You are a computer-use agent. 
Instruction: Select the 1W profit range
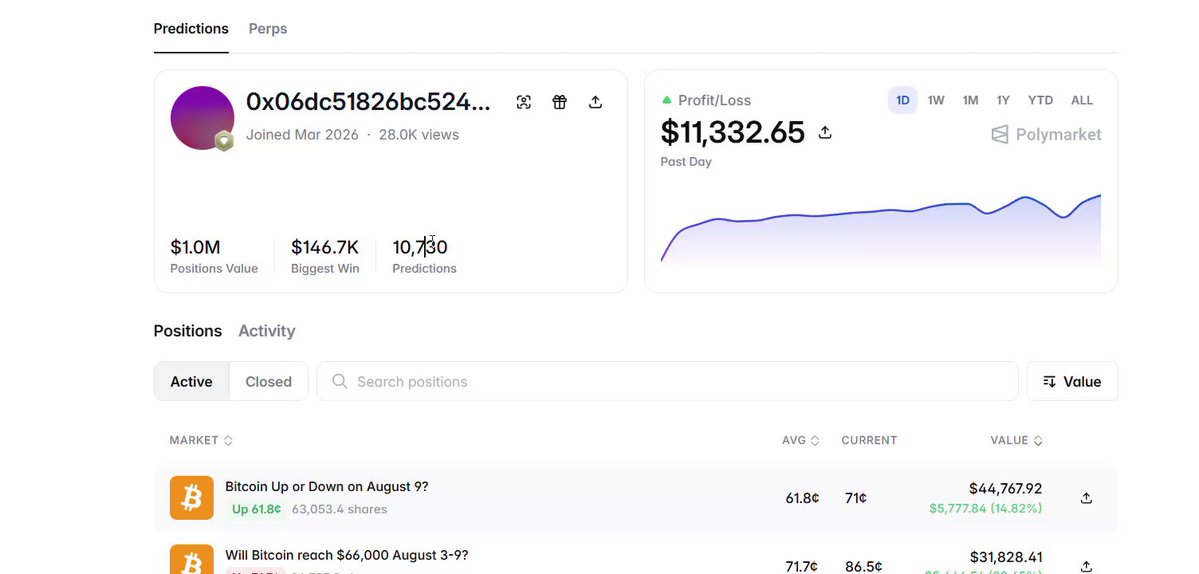[936, 100]
